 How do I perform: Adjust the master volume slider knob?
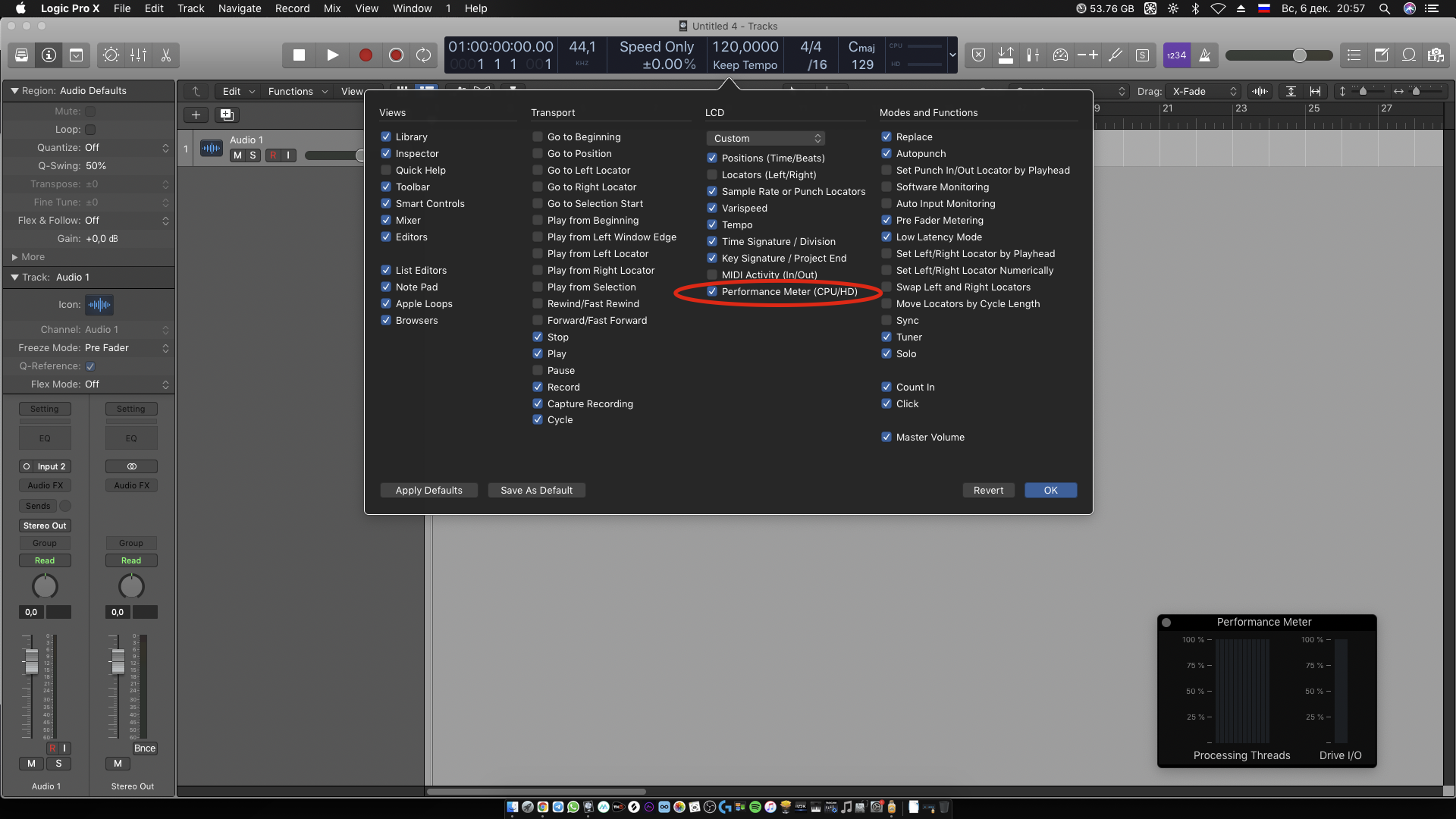point(1299,55)
